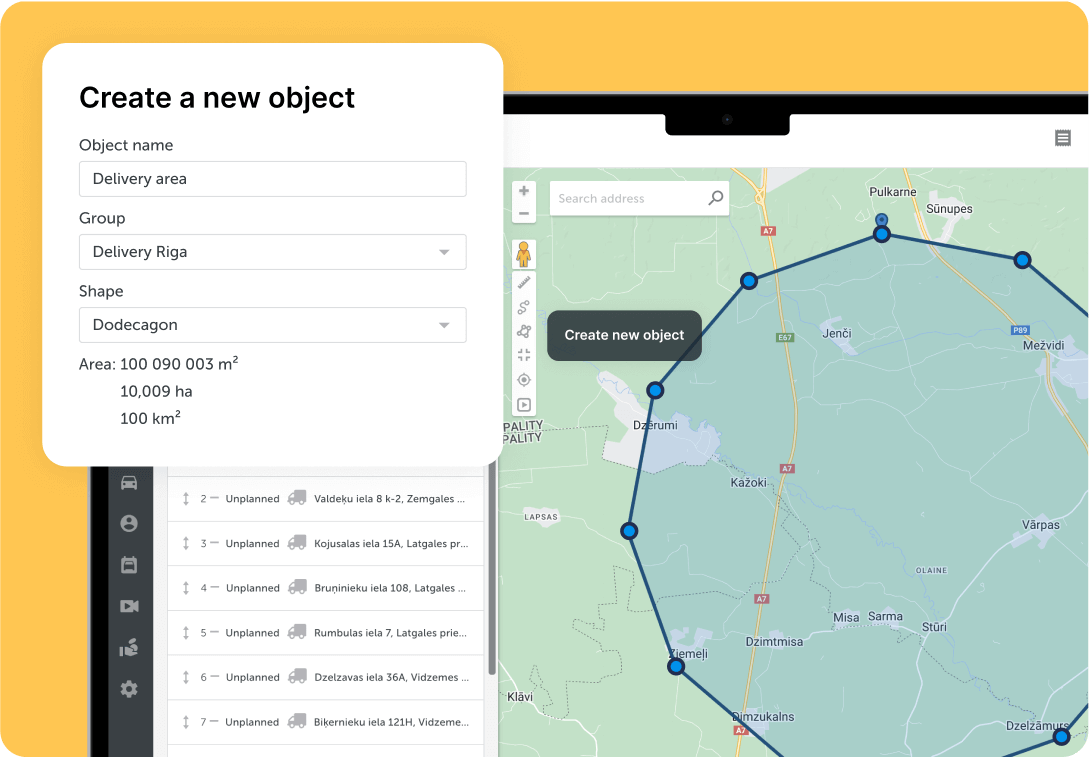Image resolution: width=1089 pixels, height=757 pixels.
Task: Click the reorder arrows for row 4
Action: click(185, 588)
